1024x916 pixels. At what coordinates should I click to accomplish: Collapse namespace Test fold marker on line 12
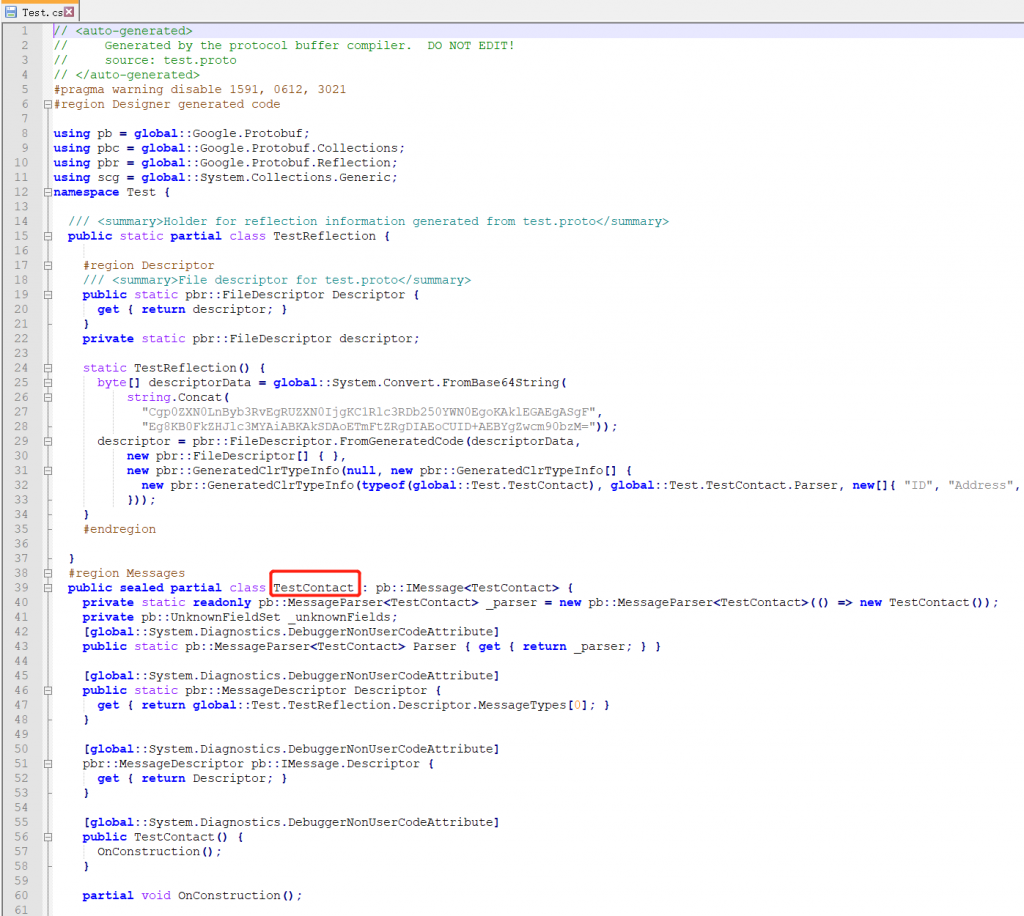(48, 193)
